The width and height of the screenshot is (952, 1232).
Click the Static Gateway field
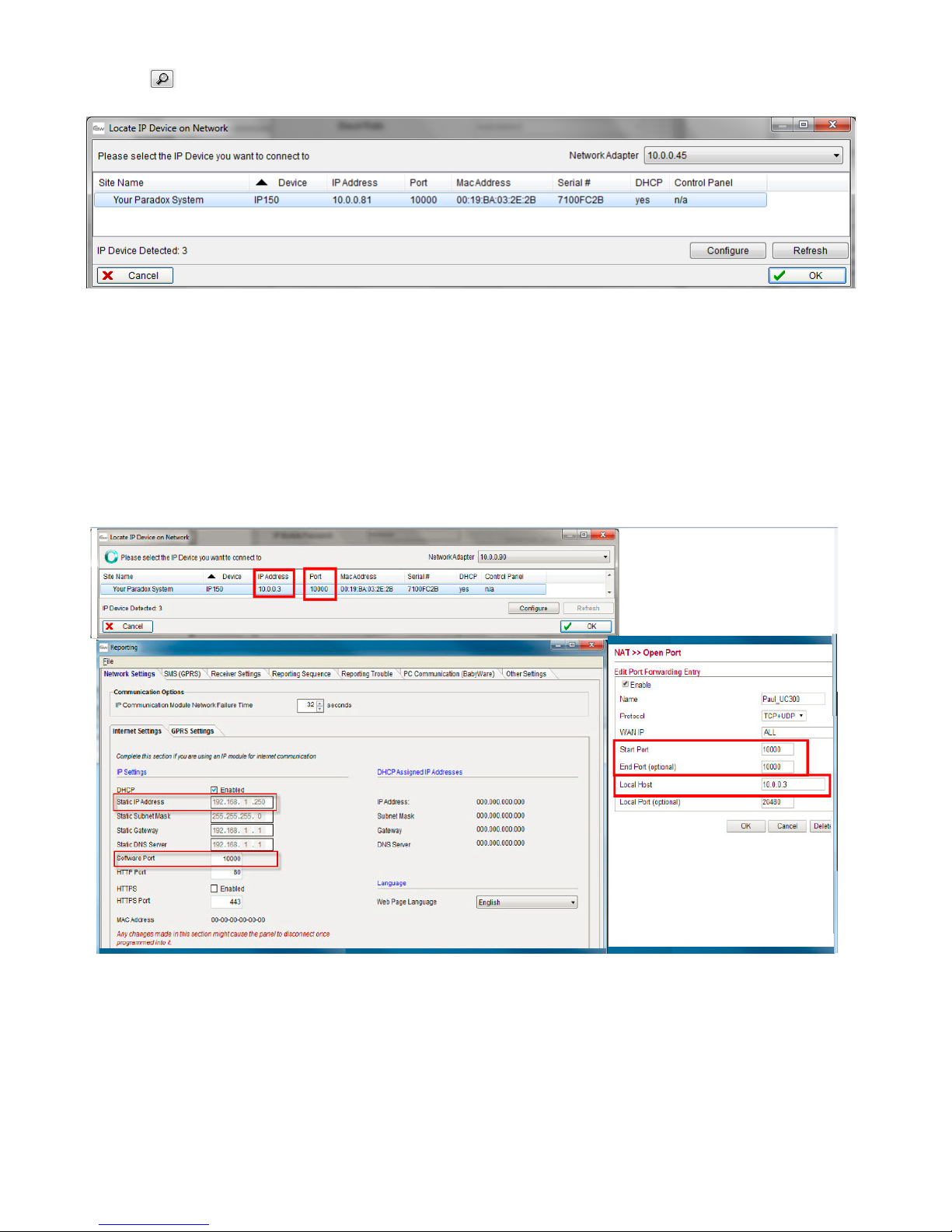click(x=242, y=830)
